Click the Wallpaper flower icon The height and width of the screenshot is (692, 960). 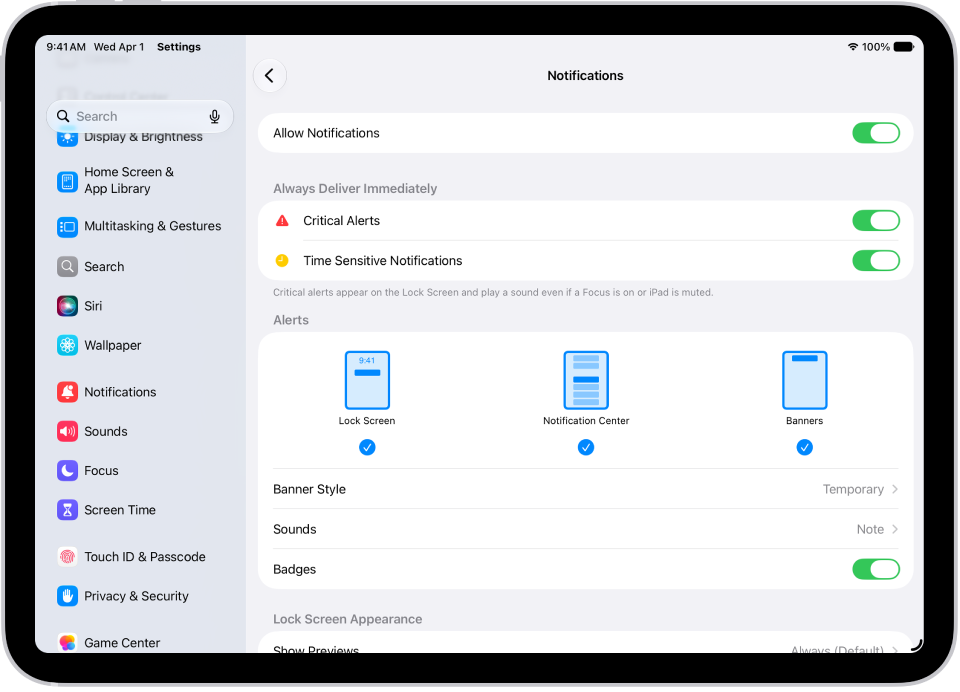67,345
